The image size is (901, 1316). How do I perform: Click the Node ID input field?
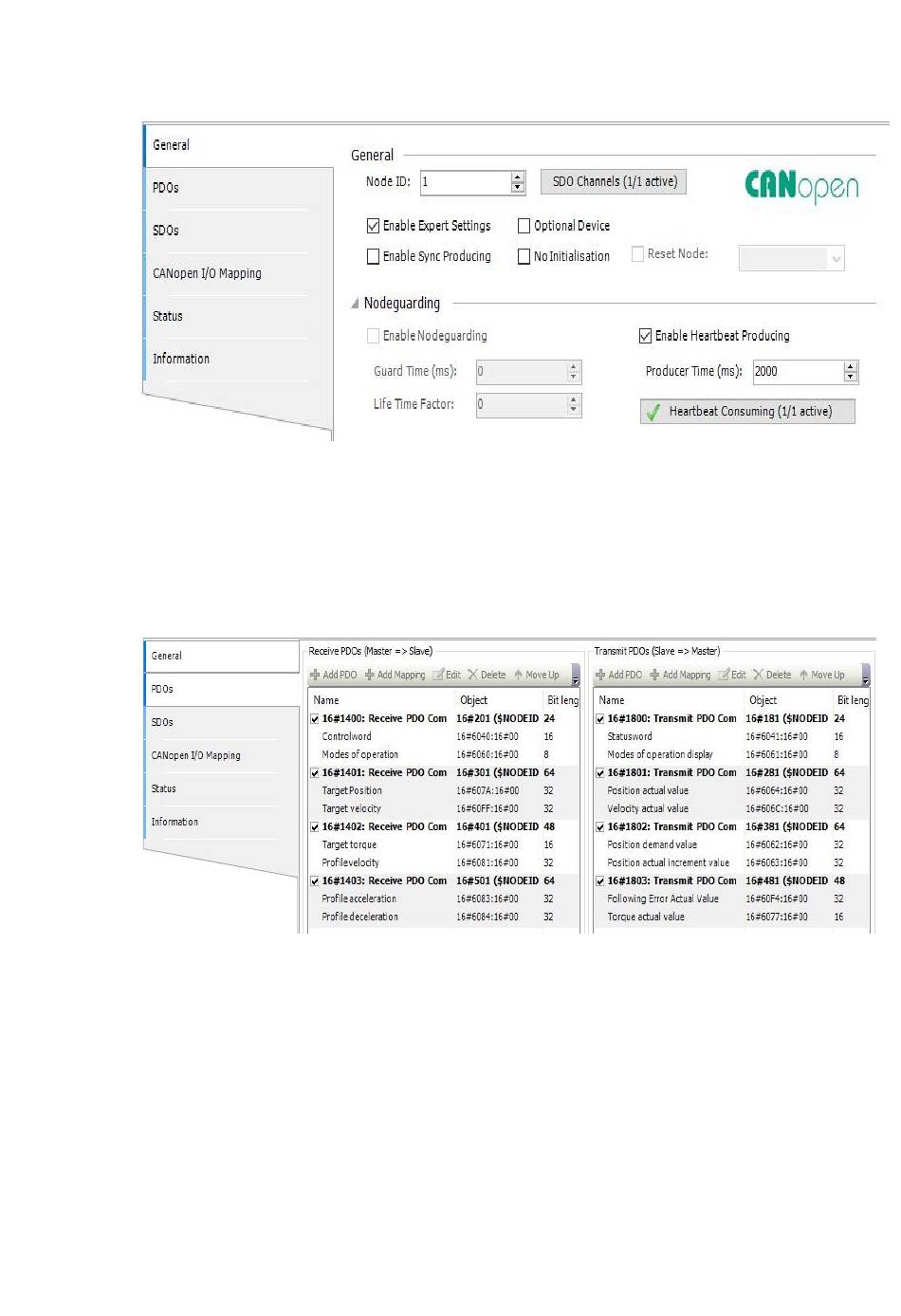click(x=465, y=181)
